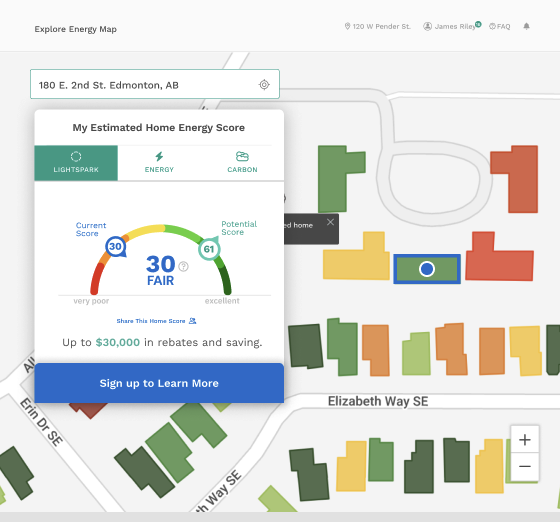Click the blue dot marker on selected home
Image resolution: width=560 pixels, height=522 pixels.
[x=427, y=269]
